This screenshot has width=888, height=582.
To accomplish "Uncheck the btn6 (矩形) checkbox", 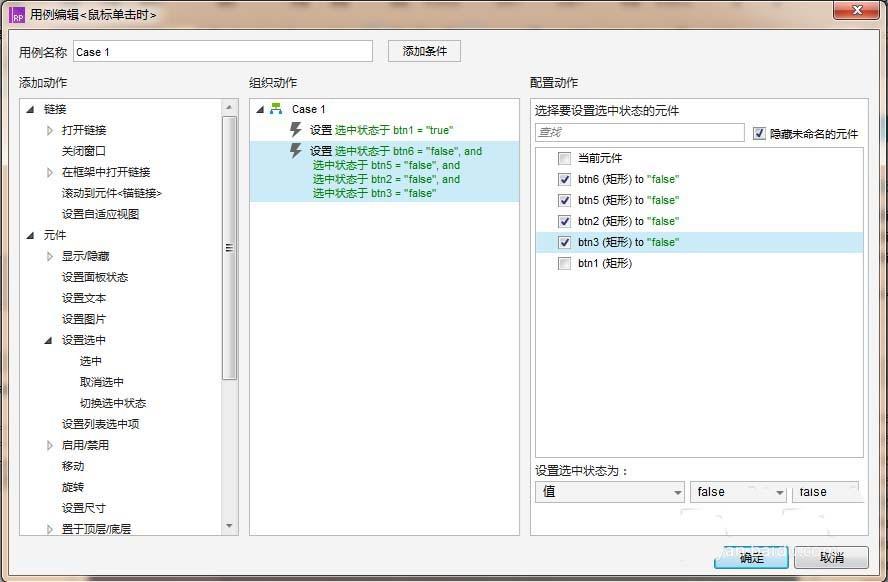I will (x=565, y=179).
